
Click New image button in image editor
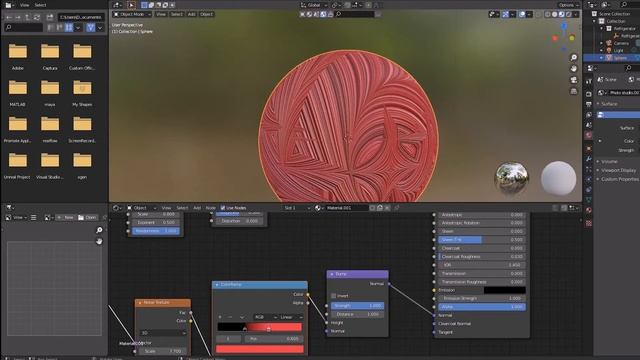click(65, 218)
